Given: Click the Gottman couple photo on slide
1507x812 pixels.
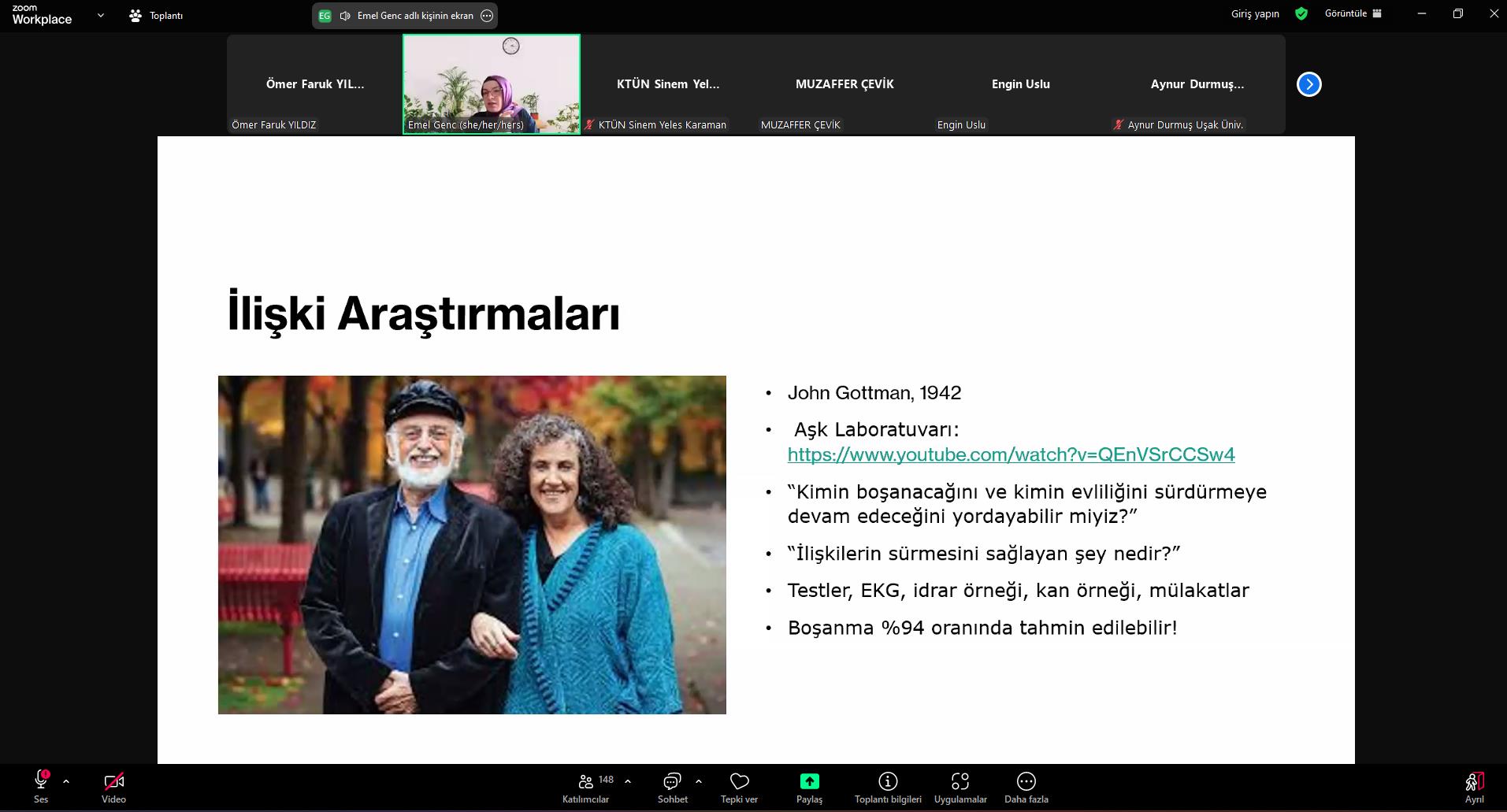Looking at the screenshot, I should (x=472, y=545).
